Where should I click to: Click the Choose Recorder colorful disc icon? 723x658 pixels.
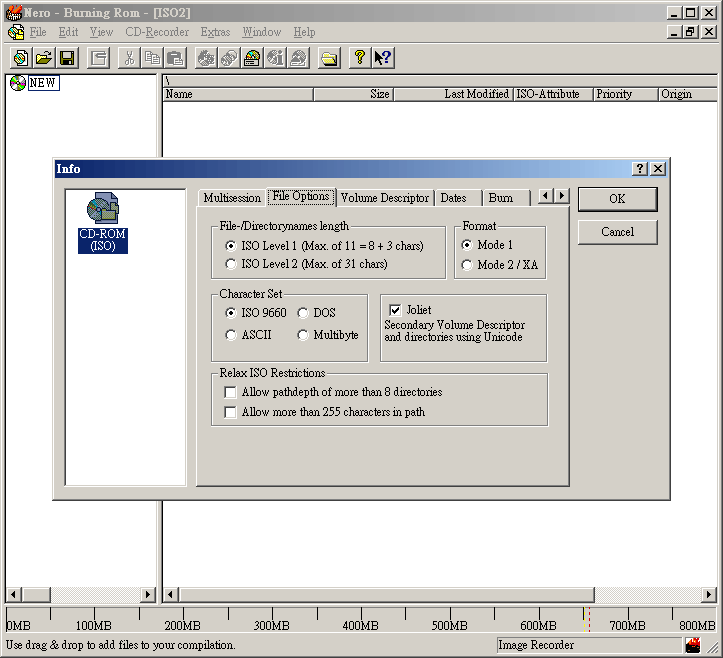252,58
